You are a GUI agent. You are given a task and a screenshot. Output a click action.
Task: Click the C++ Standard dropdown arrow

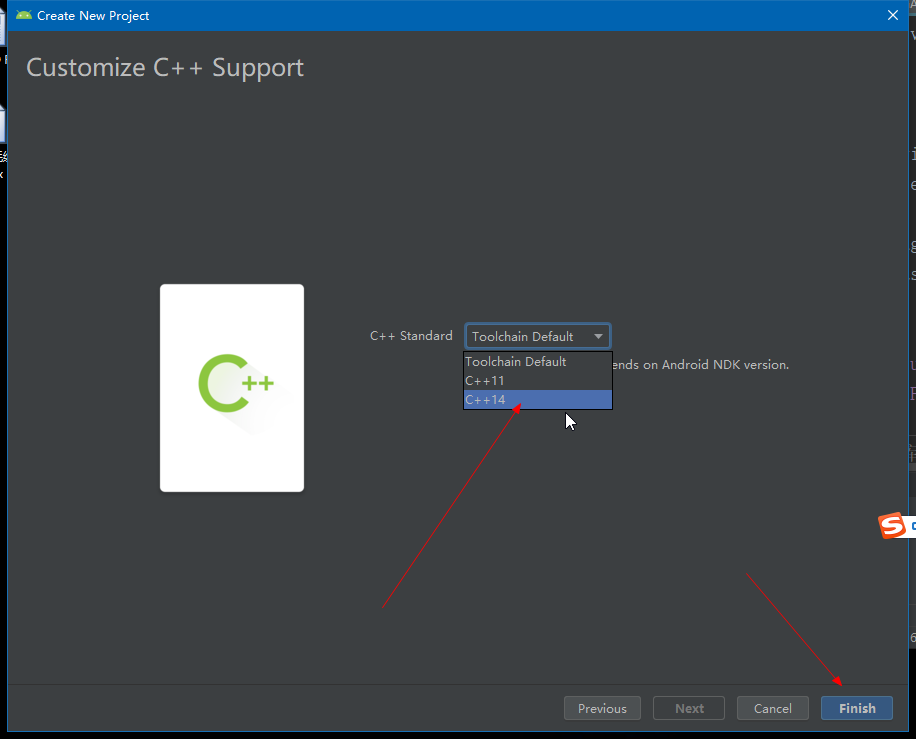(x=598, y=336)
